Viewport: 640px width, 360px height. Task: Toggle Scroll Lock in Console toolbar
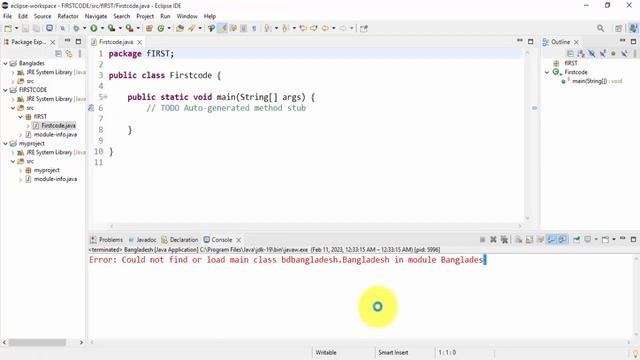coord(529,240)
